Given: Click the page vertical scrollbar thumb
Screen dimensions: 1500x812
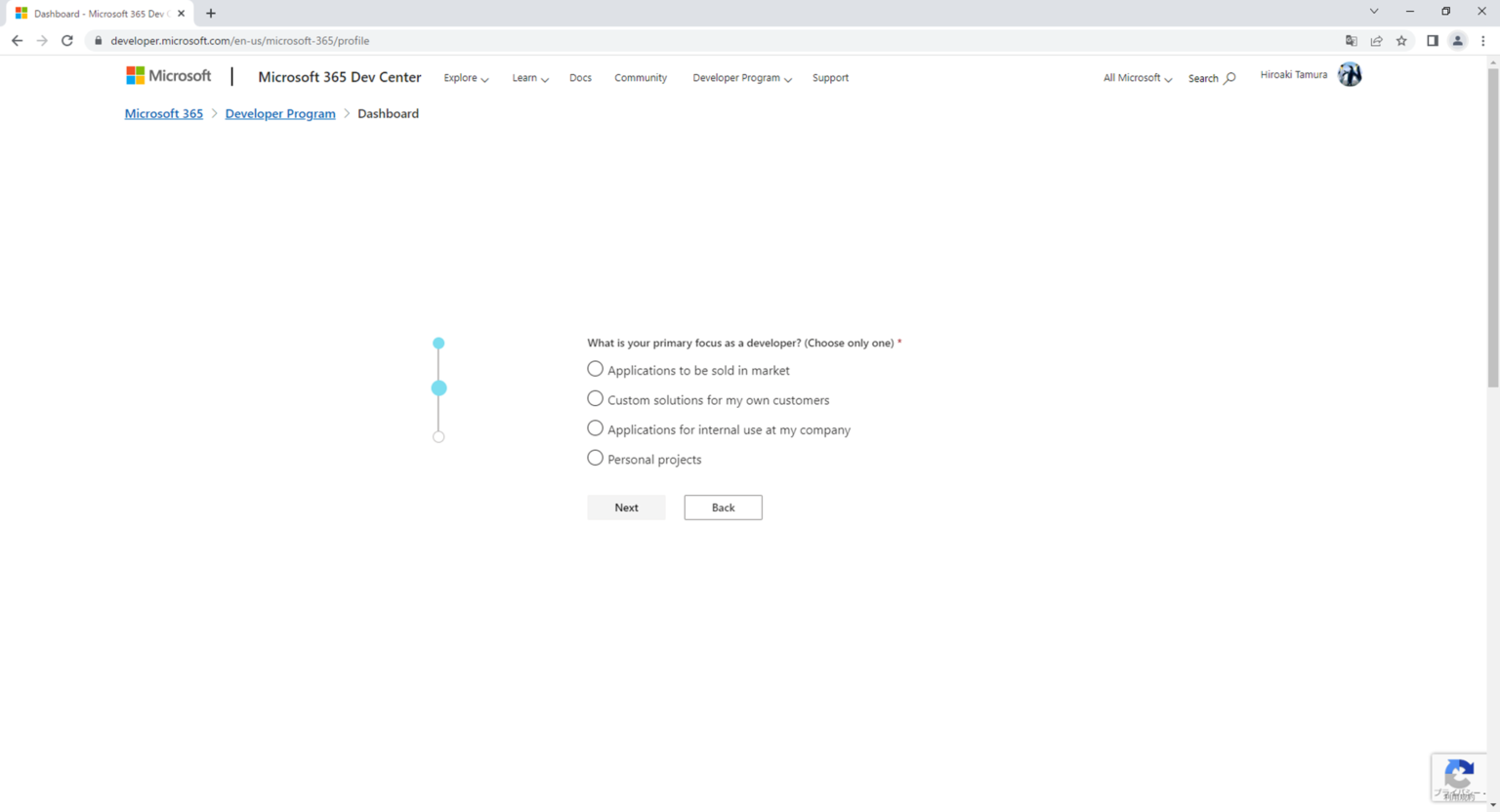Looking at the screenshot, I should point(1492,227).
